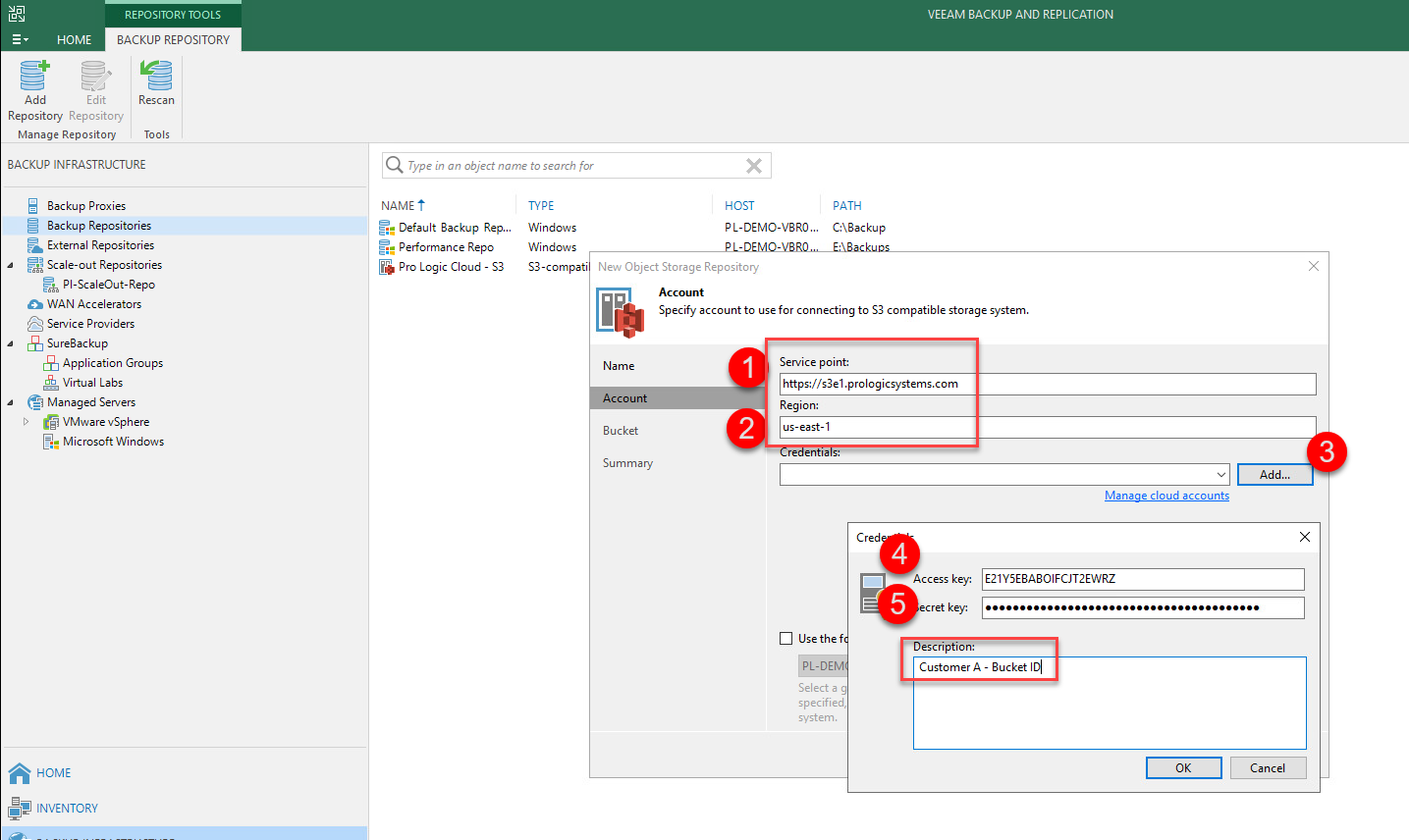Select Pro Logic Cloud - S3 repository
The width and height of the screenshot is (1409, 840).
tap(451, 267)
